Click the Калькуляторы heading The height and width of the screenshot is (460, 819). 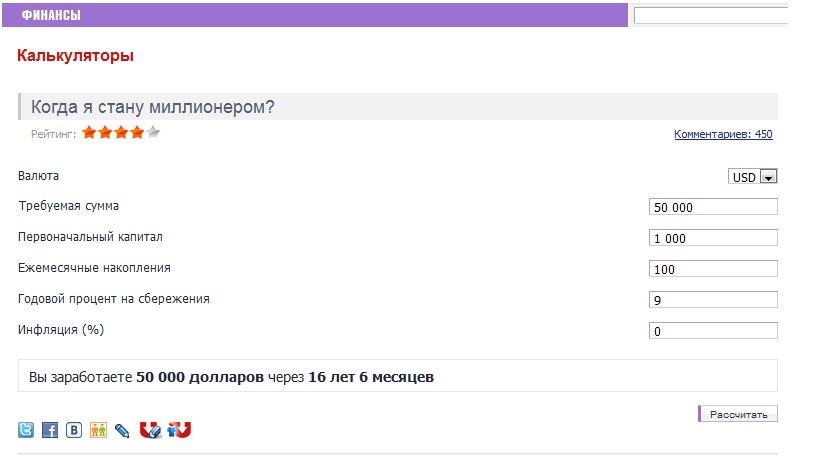[x=75, y=55]
